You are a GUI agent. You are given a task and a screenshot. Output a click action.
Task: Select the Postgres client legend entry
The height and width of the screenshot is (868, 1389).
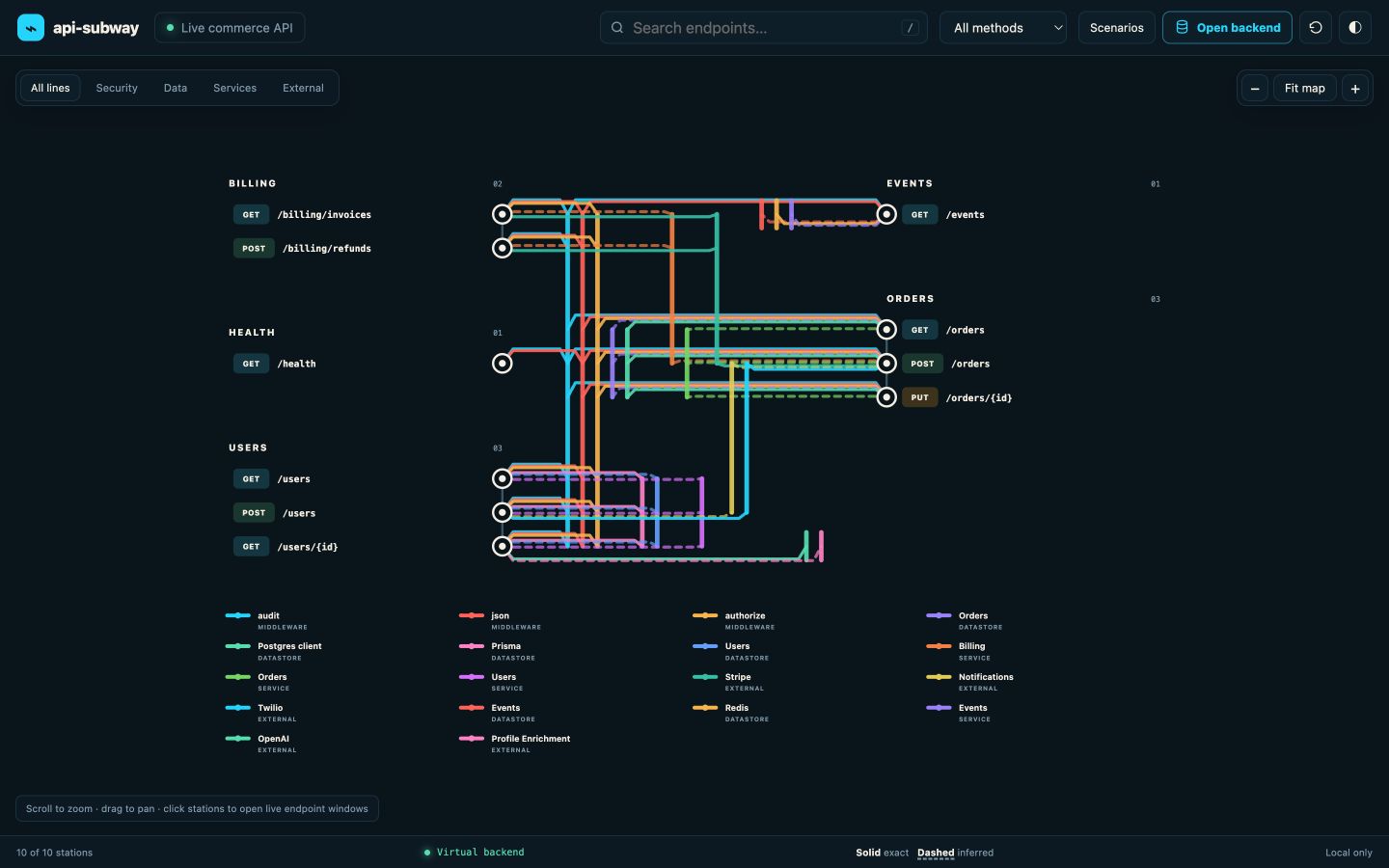point(274,651)
